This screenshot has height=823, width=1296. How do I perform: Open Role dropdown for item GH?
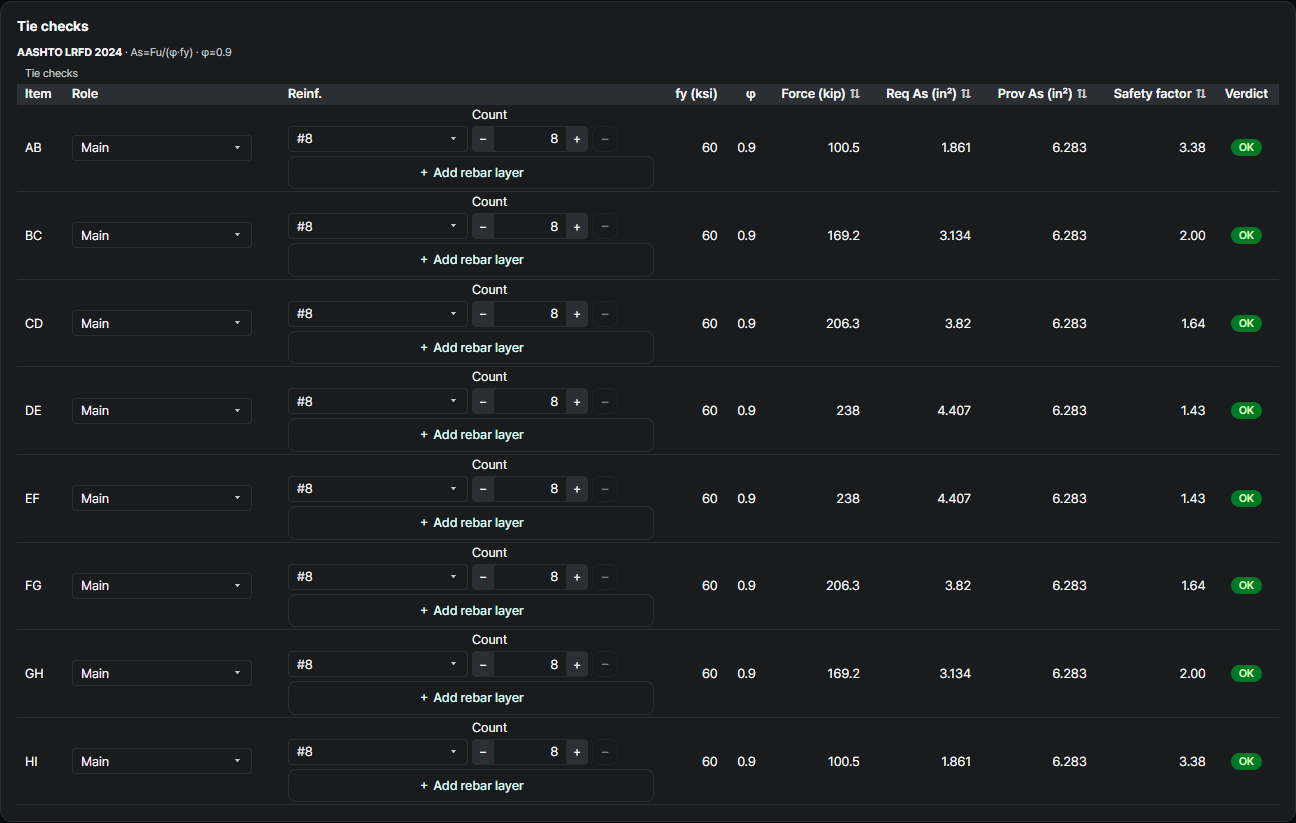(162, 673)
